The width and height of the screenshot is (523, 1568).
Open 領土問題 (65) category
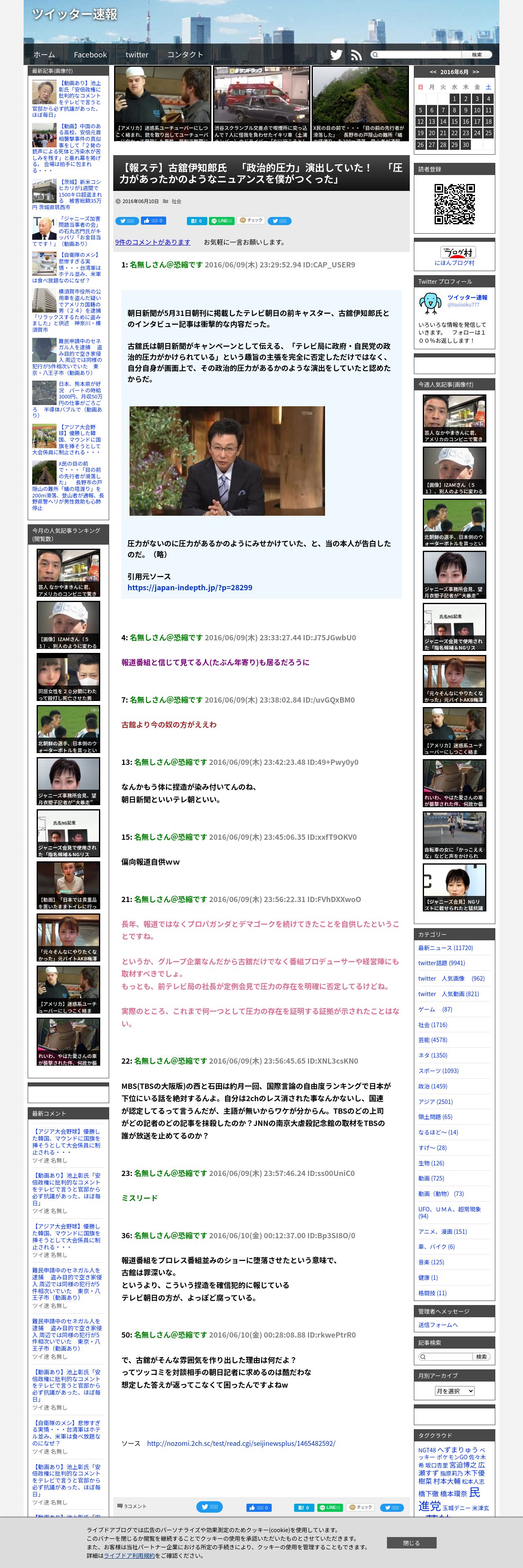coord(435,1117)
